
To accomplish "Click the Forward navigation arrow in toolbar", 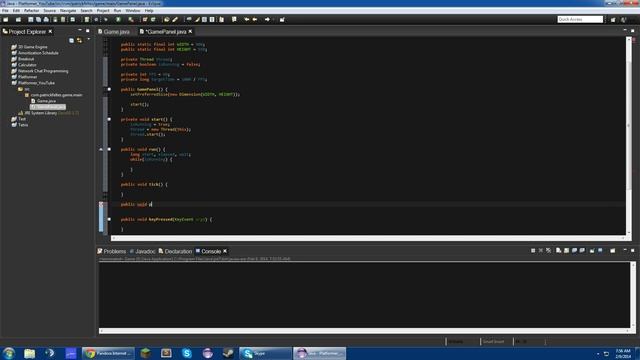I will click(267, 20).
